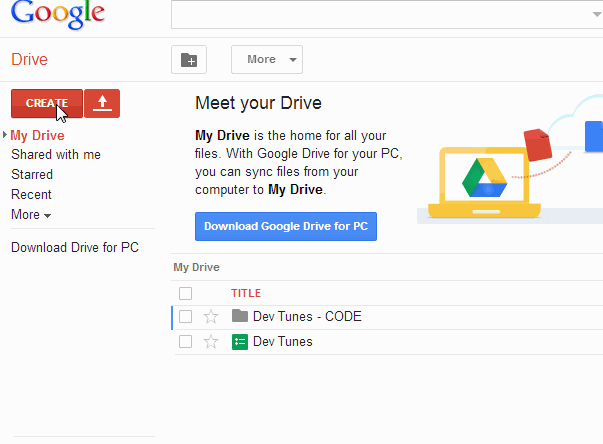Click the gray folder icon of Dev Tunes - CODE
The height and width of the screenshot is (444, 603).
(x=240, y=316)
